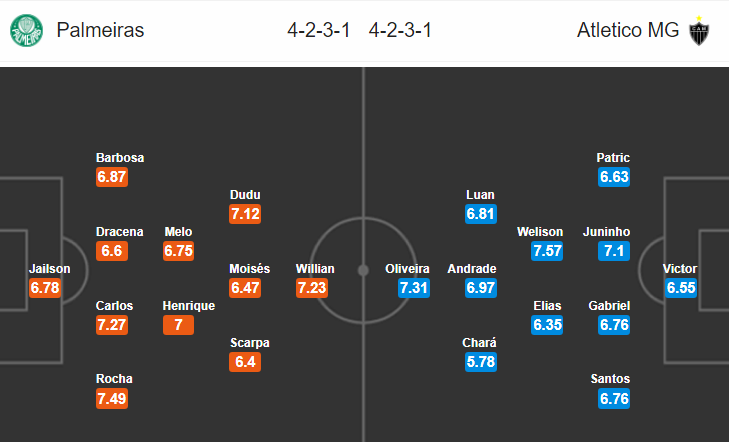
Task: Select goalkeeper Victor's 6.55 rating
Action: 681,288
